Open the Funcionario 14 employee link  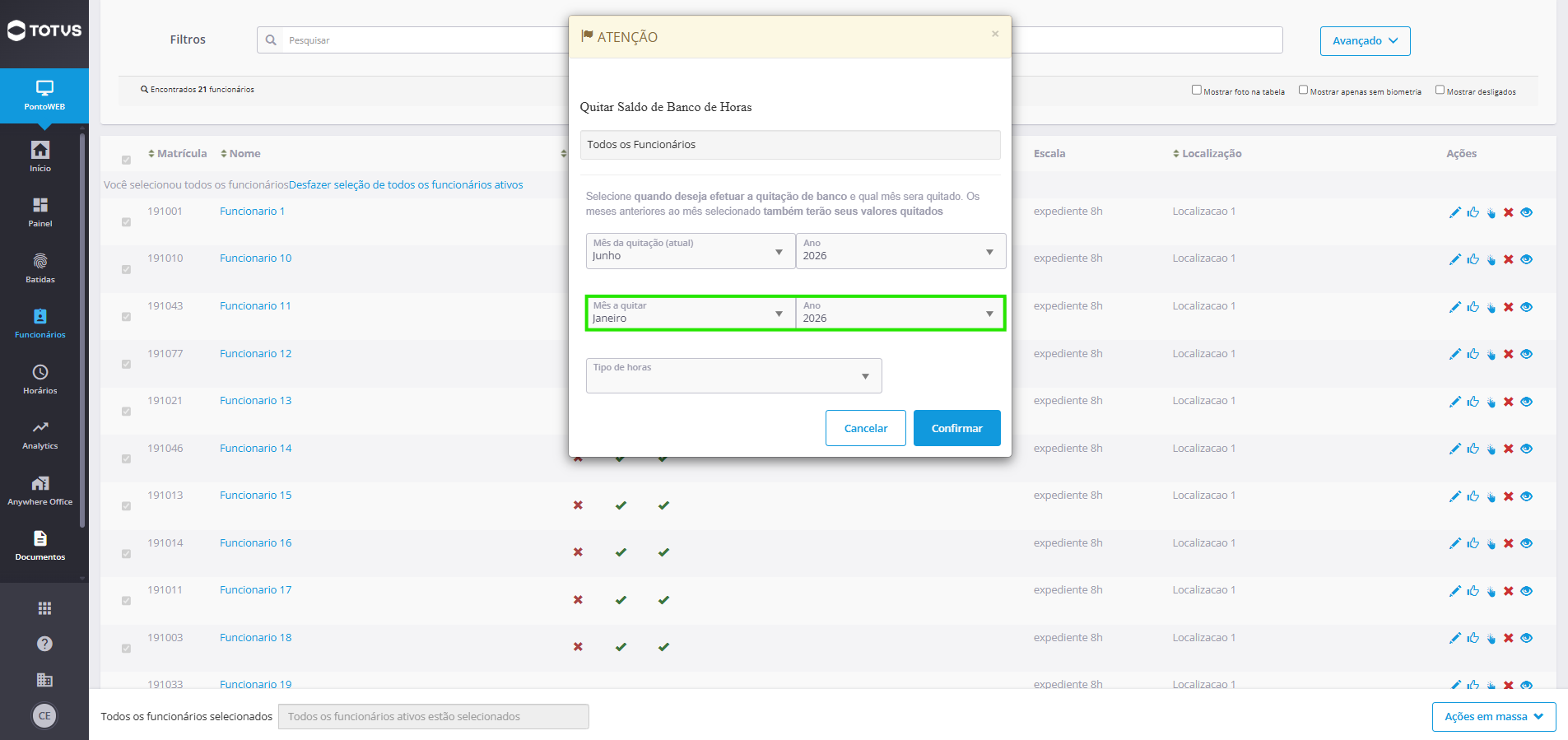255,448
